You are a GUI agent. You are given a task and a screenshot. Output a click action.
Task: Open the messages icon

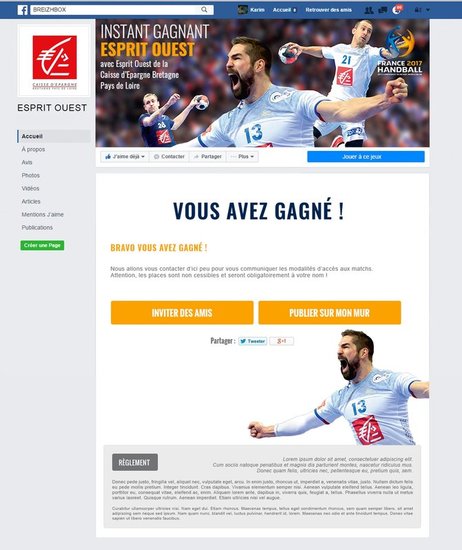point(383,10)
